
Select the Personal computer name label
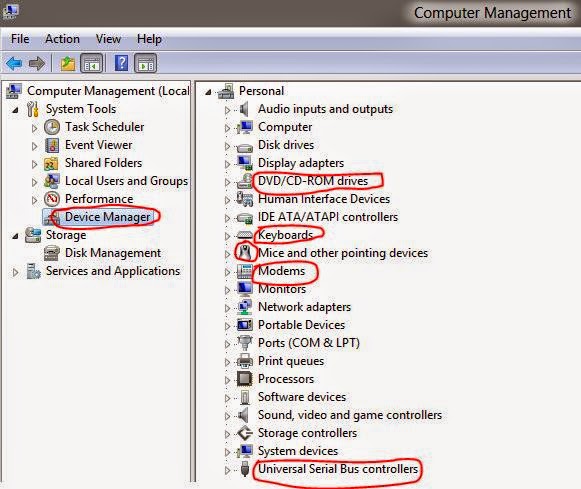[262, 91]
